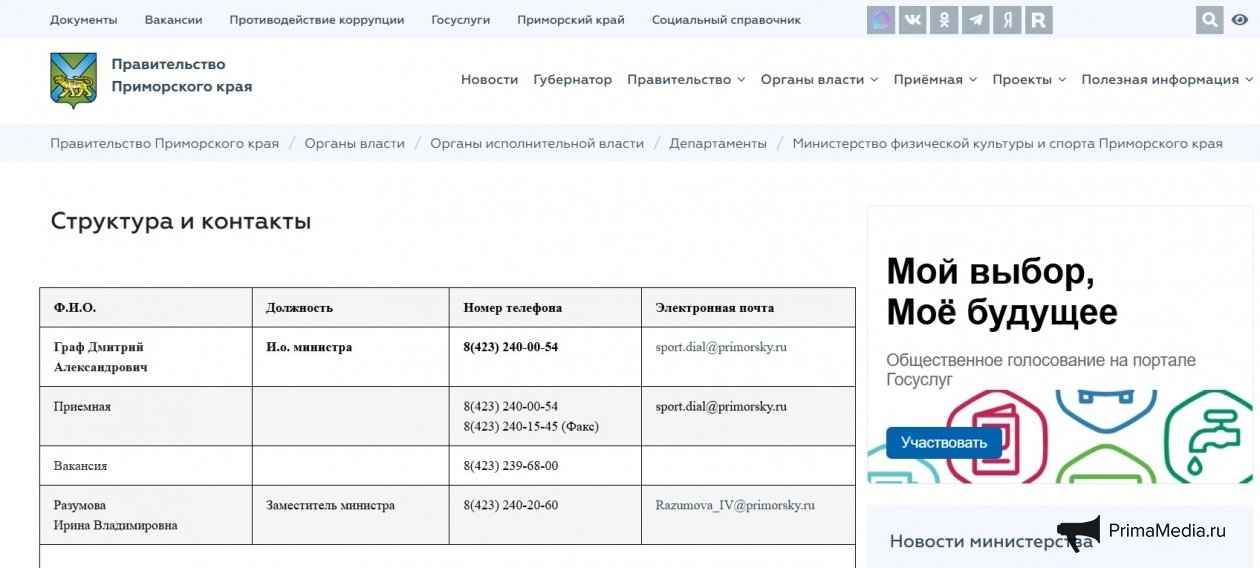Click Razumova_IV@primorsky.ru email link
Image resolution: width=1260 pixels, height=568 pixels.
[x=735, y=506]
